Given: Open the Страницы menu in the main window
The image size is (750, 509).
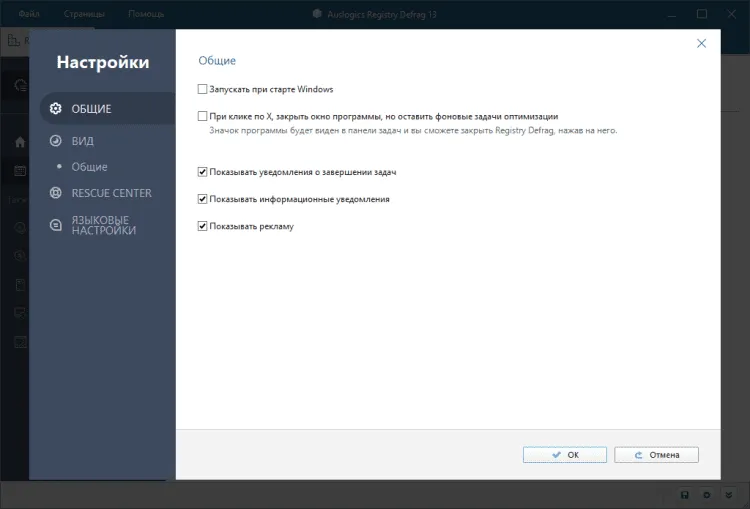Looking at the screenshot, I should (x=84, y=14).
